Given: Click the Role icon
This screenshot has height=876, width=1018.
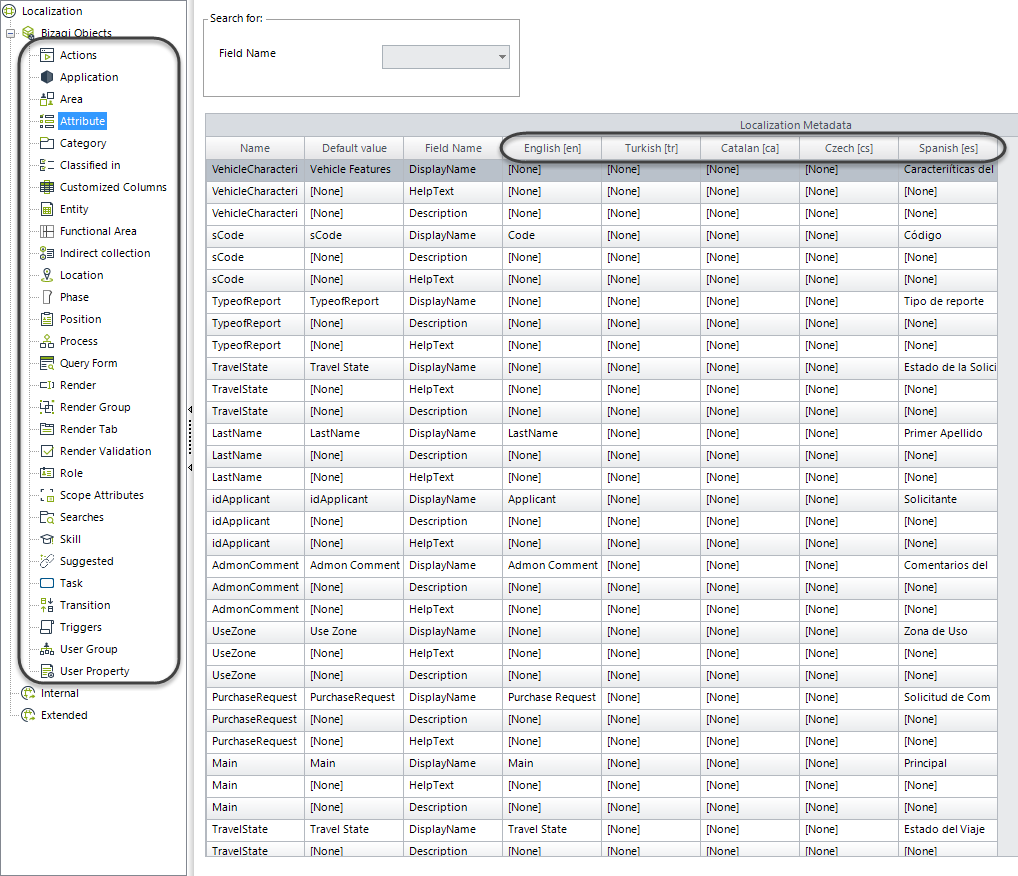Looking at the screenshot, I should (x=47, y=473).
